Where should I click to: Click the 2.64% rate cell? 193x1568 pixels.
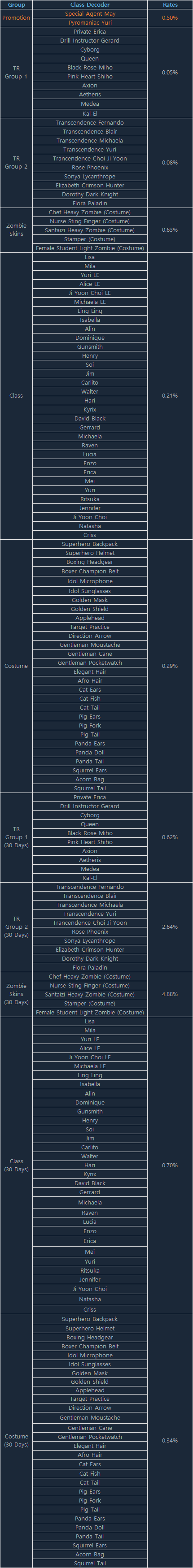(x=170, y=927)
